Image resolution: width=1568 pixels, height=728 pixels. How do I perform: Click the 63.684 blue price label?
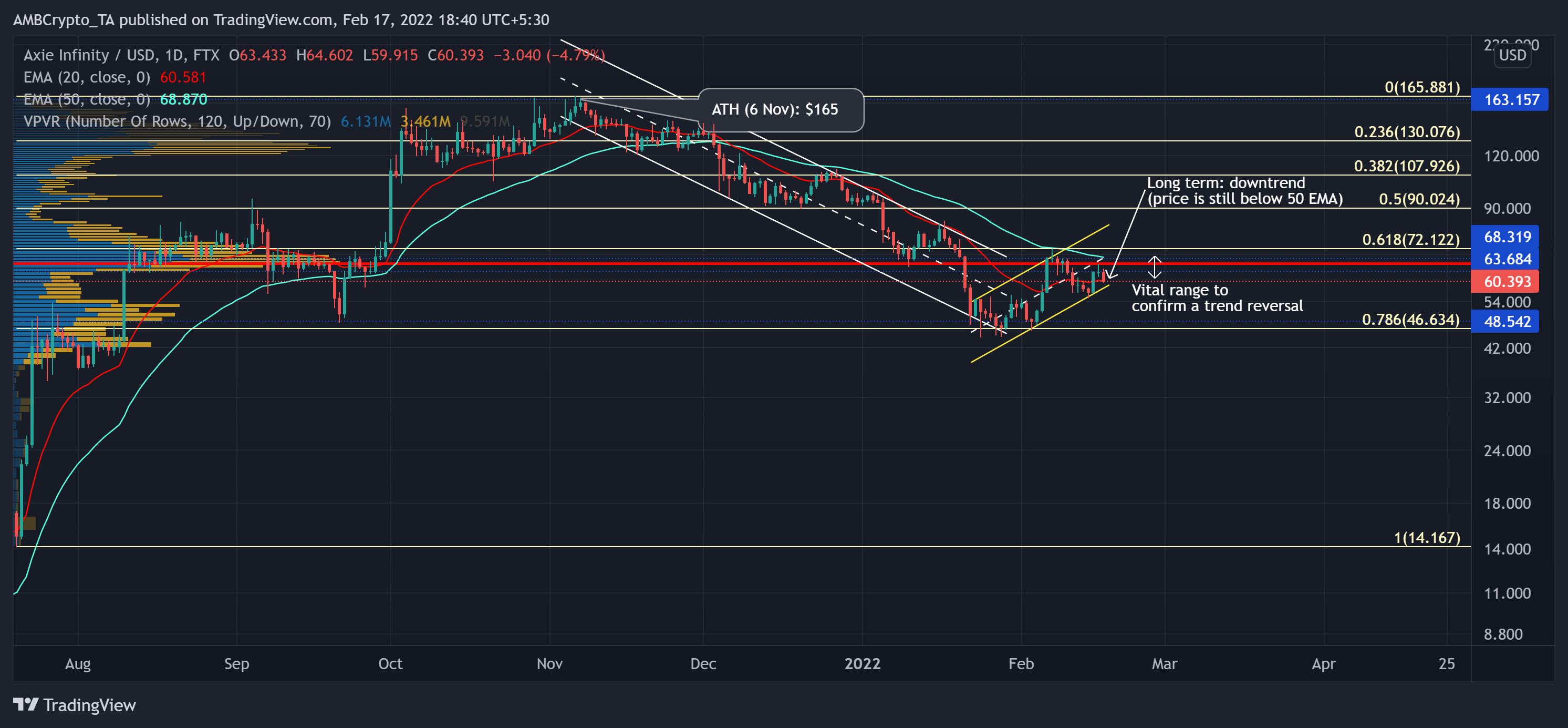[1504, 259]
